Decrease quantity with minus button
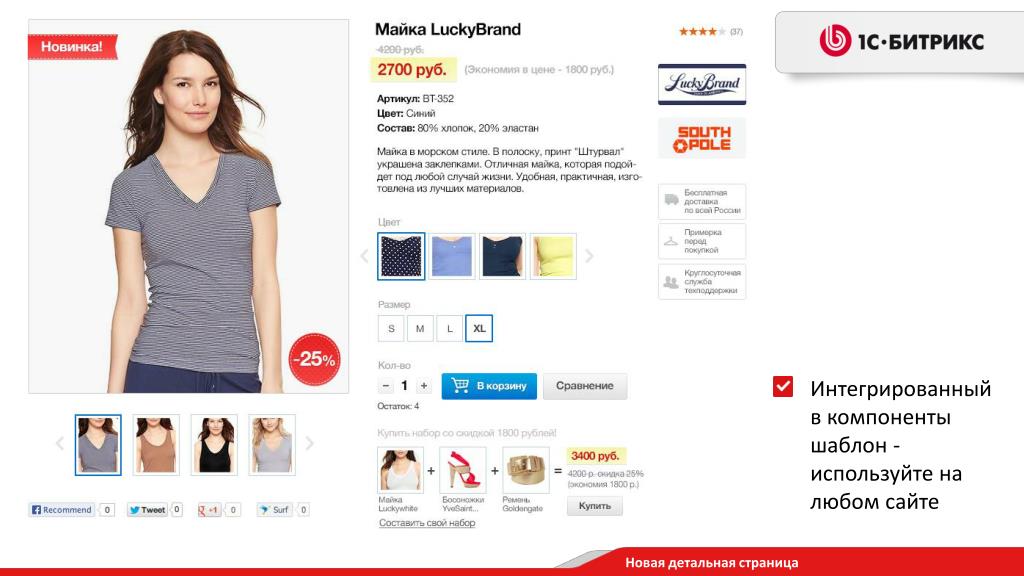Viewport: 1024px width, 576px height. (385, 386)
